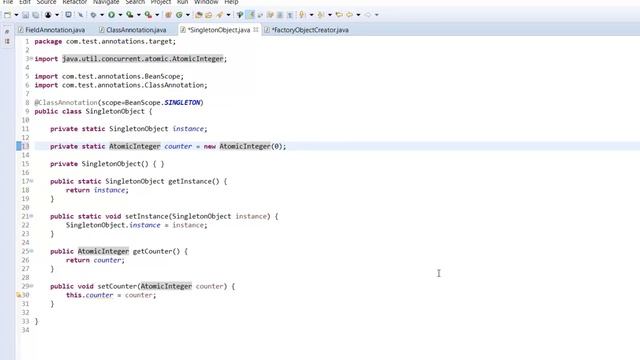Open the Search dropdown arrow
This screenshot has height=360, width=640.
click(x=228, y=15)
